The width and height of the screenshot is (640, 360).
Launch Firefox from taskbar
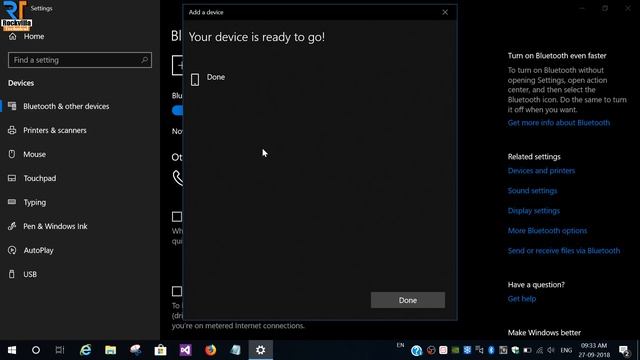click(211, 350)
